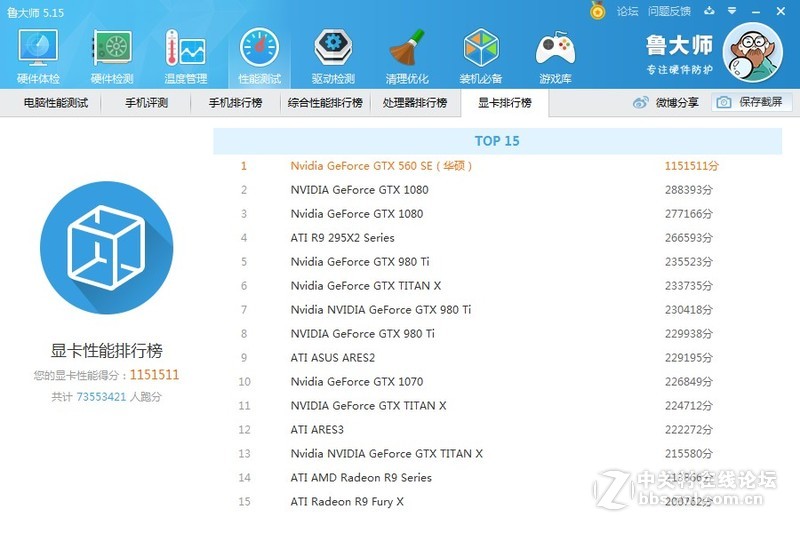Image resolution: width=800 pixels, height=533 pixels.
Task: Switch to the 电脑性能测试 tab
Action: [x=56, y=103]
